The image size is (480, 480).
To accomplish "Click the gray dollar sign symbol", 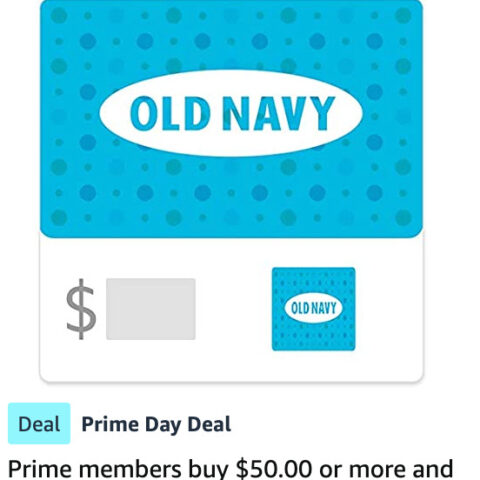I will tap(81, 309).
